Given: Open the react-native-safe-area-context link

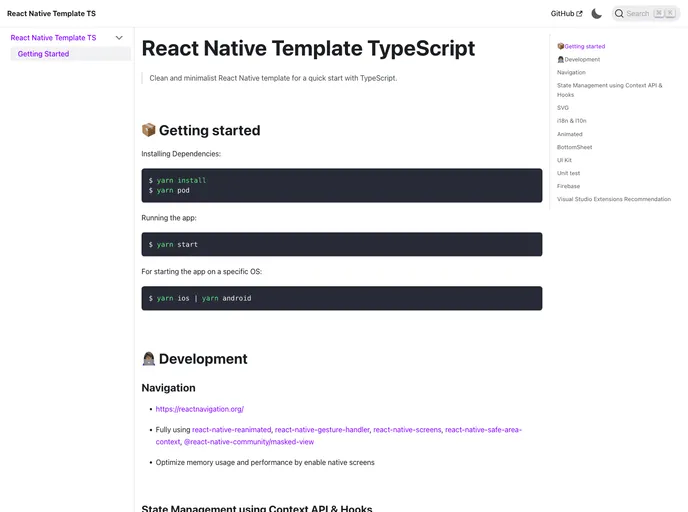Looking at the screenshot, I should [x=483, y=430].
